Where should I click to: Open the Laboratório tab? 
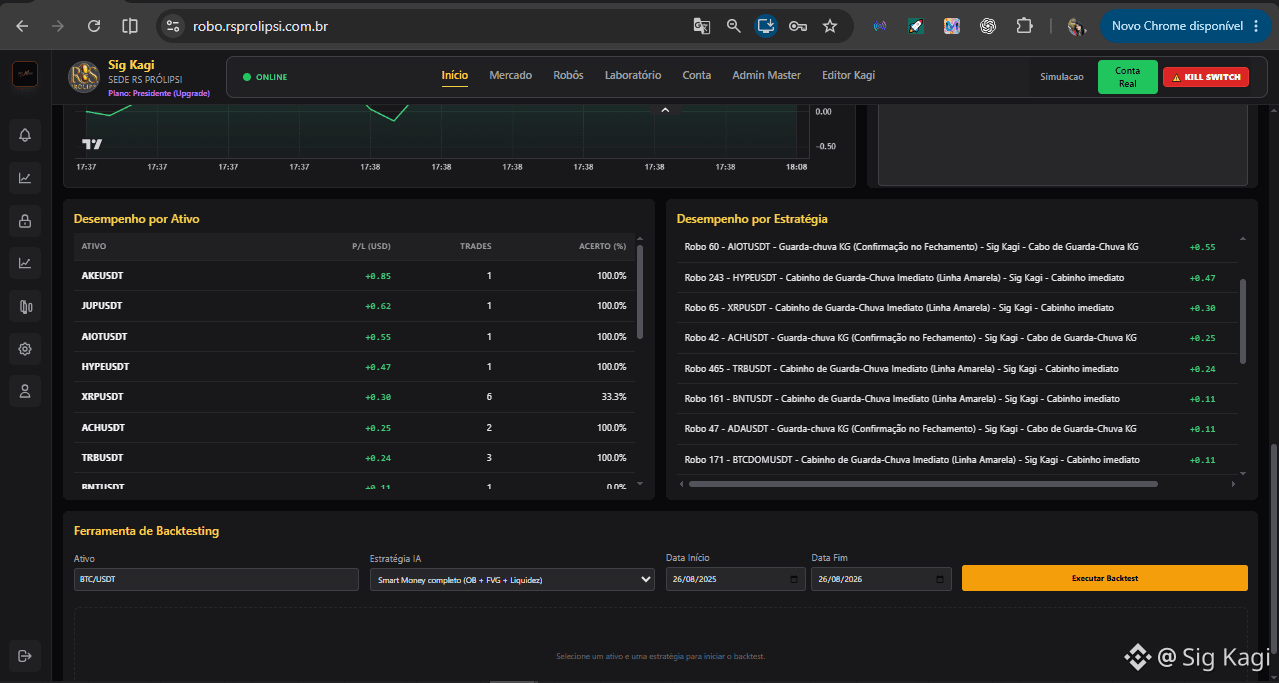[x=633, y=75]
